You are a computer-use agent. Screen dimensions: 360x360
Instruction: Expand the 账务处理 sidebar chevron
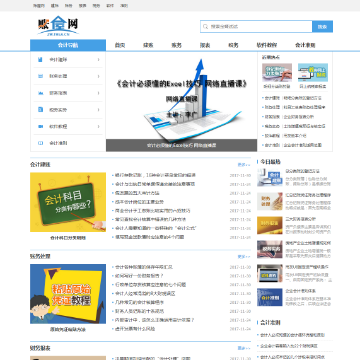98,76
